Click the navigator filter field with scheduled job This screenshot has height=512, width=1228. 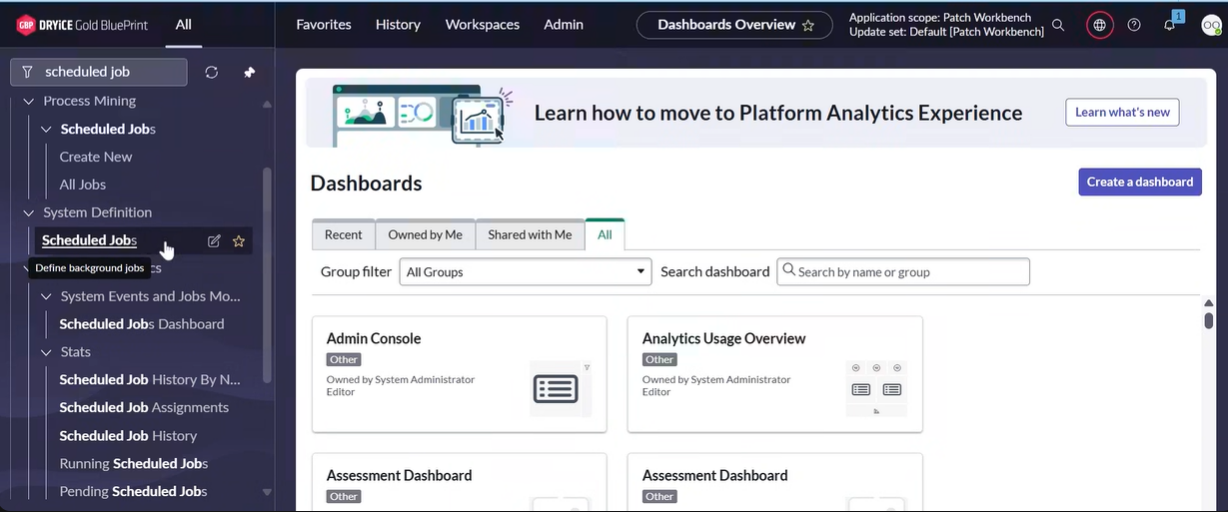coord(99,72)
